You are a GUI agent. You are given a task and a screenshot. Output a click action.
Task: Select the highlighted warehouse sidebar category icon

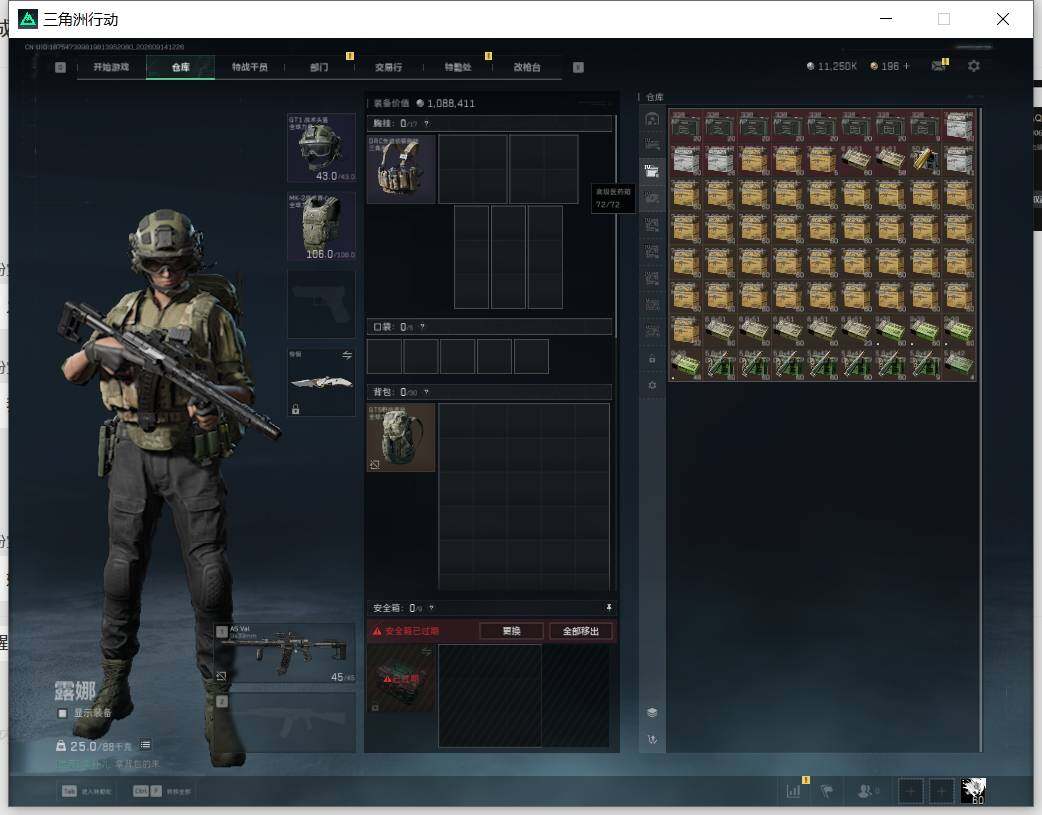[652, 171]
